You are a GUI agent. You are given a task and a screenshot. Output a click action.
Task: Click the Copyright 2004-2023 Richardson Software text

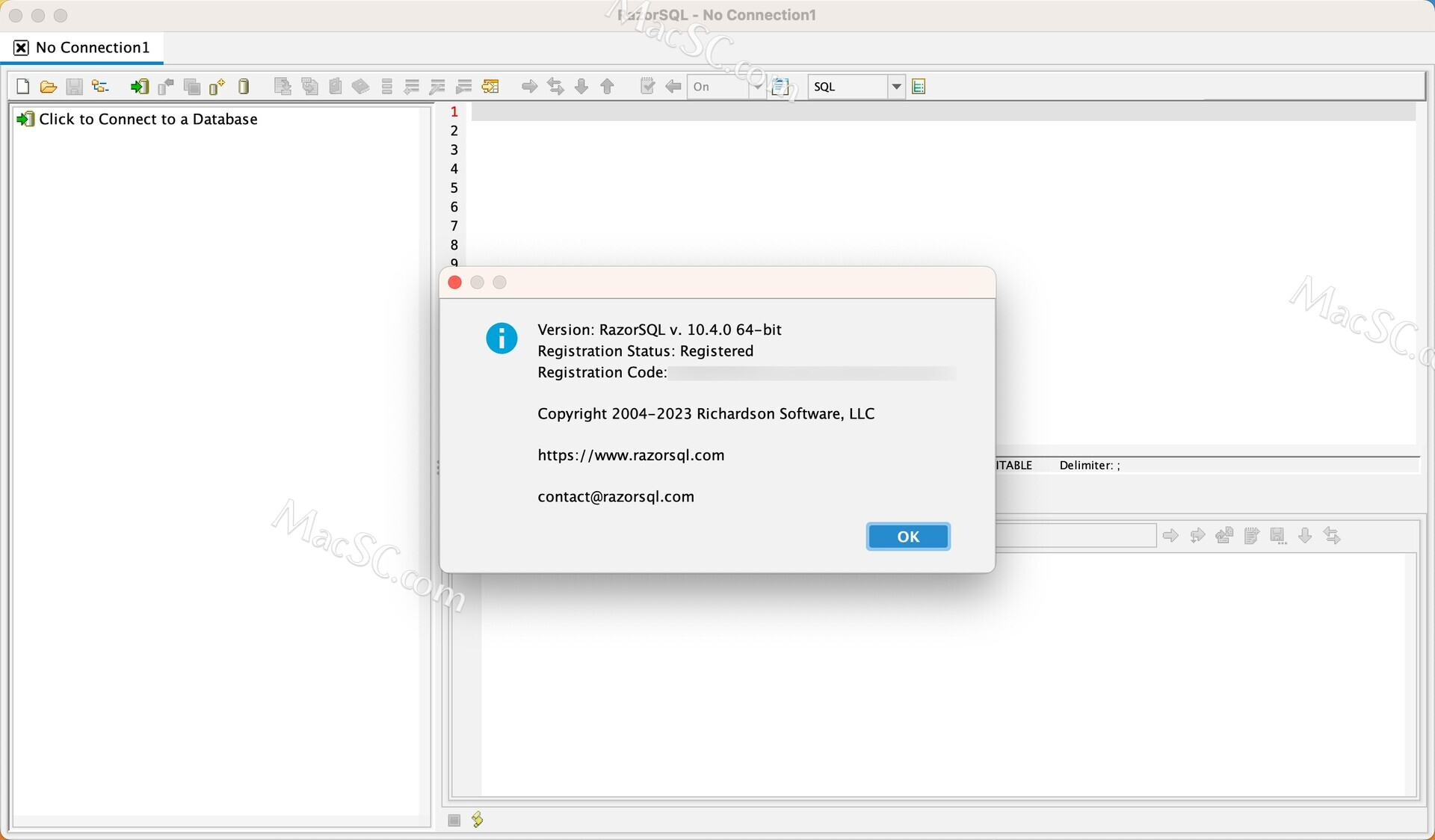coord(706,414)
